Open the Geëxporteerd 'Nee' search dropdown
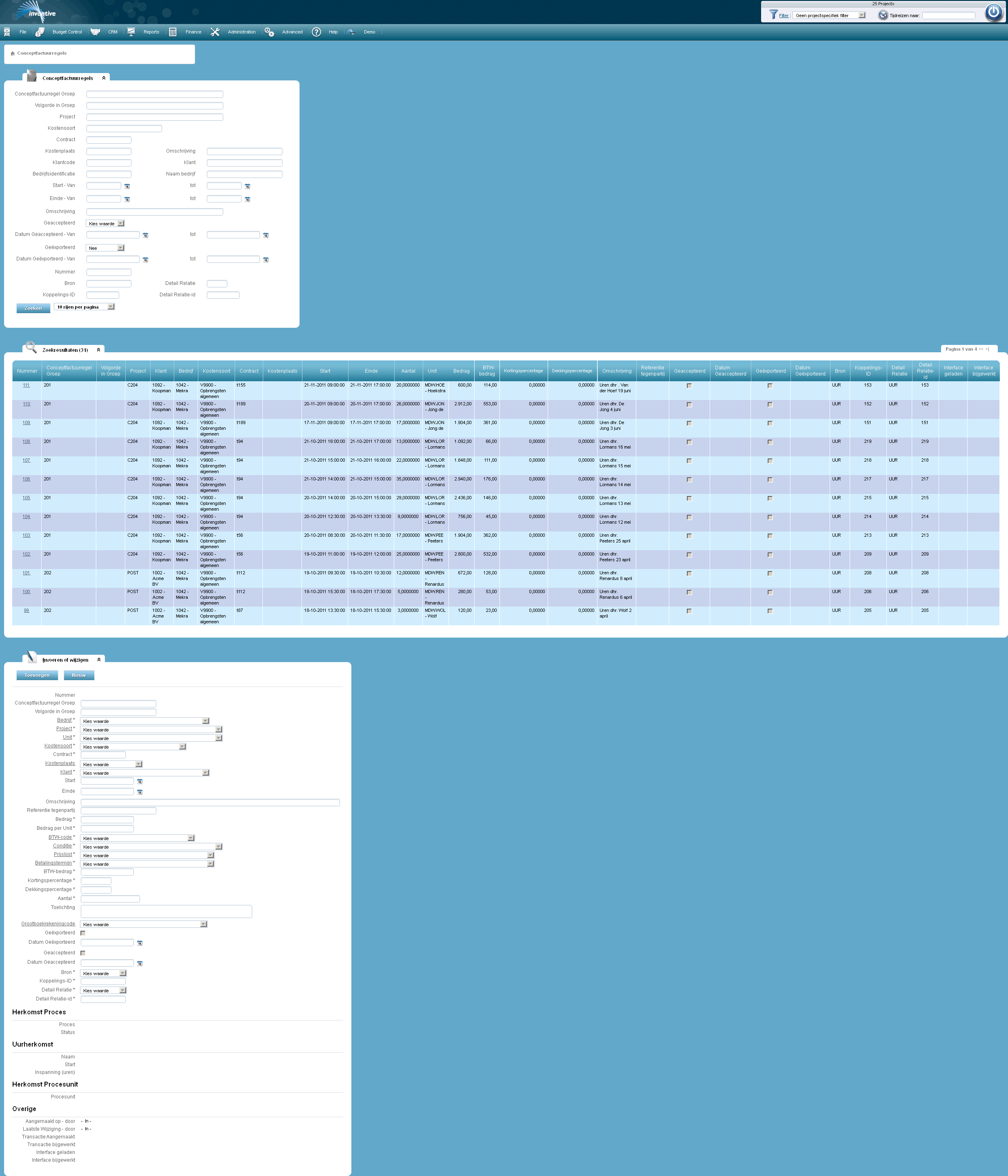 (x=105, y=248)
